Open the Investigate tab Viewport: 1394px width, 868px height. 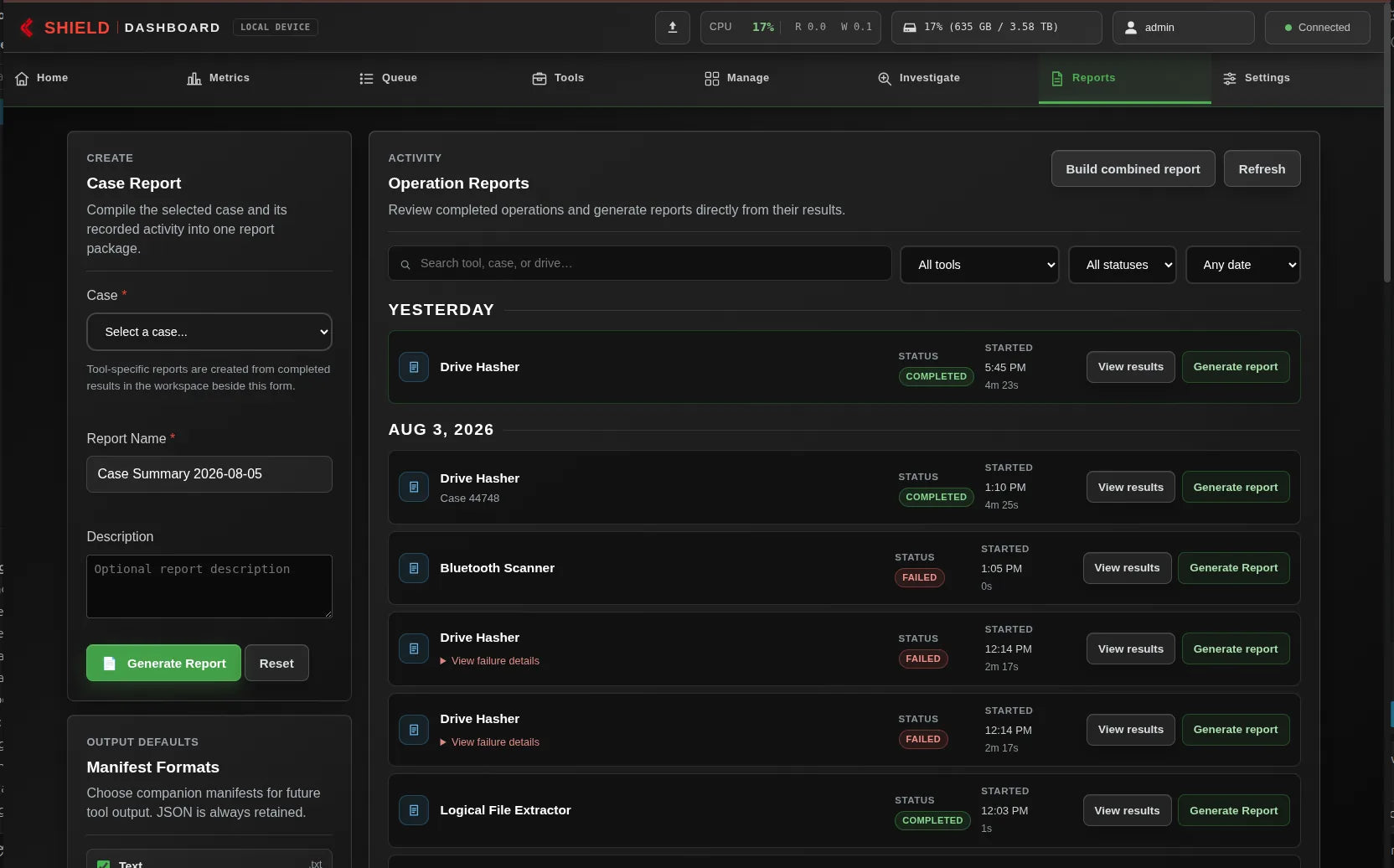click(x=952, y=78)
